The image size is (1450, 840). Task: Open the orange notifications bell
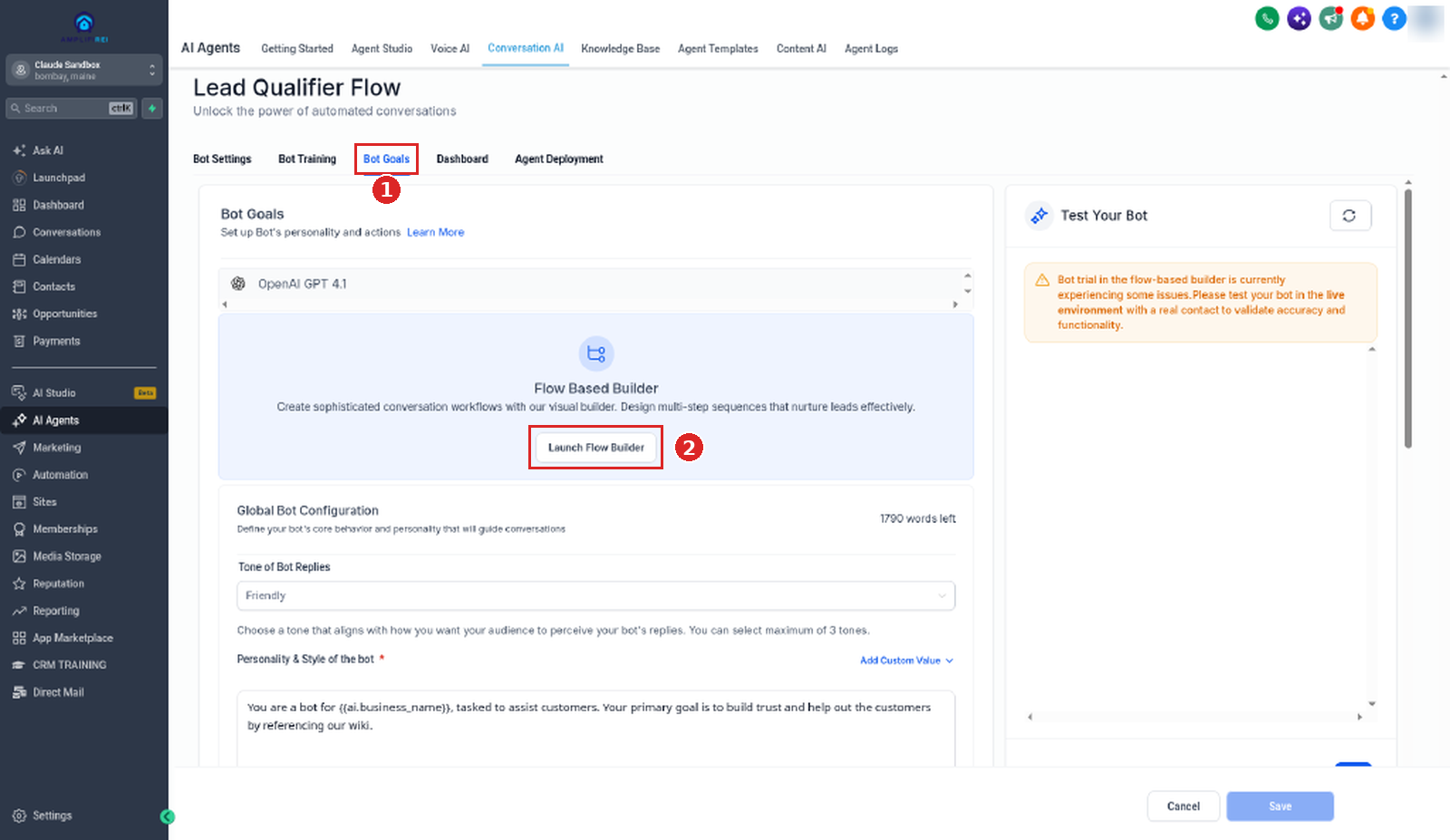pos(1362,18)
